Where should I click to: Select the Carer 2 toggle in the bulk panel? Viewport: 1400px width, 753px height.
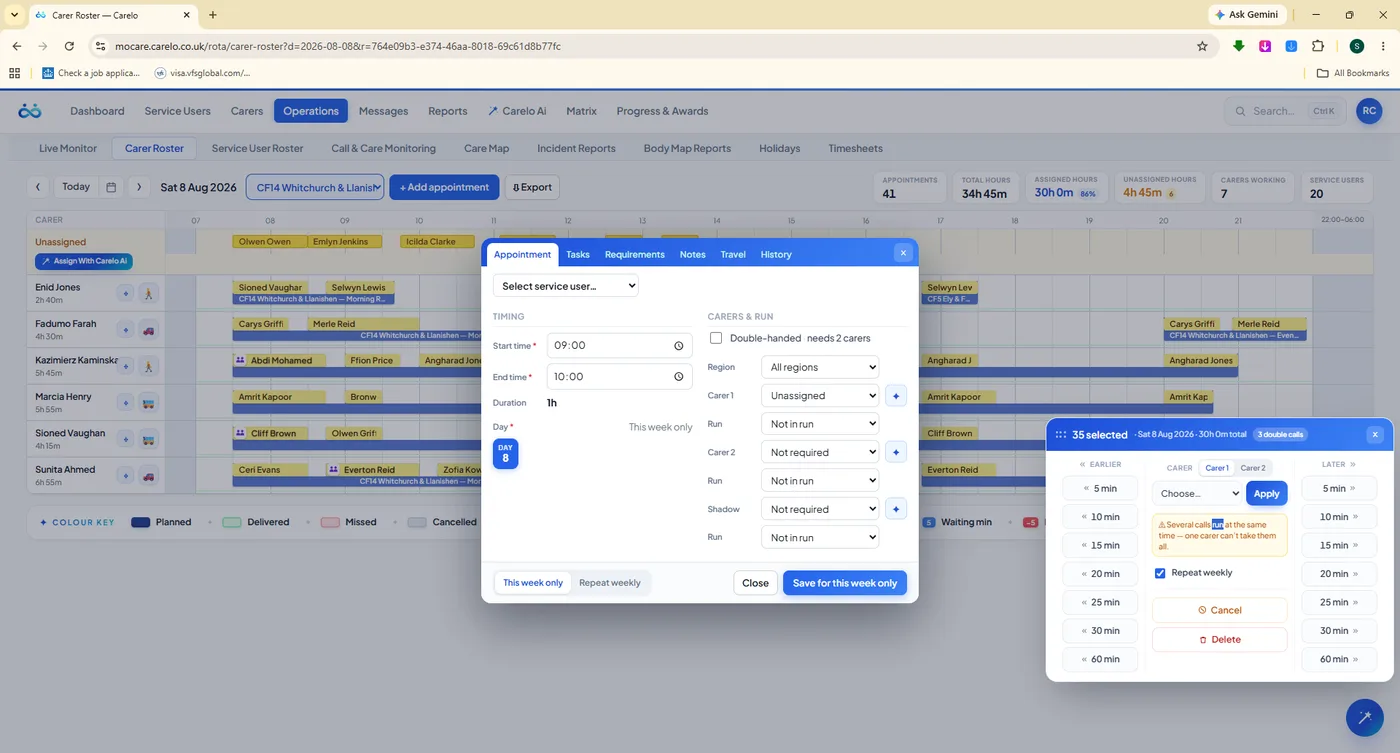[x=1253, y=468]
